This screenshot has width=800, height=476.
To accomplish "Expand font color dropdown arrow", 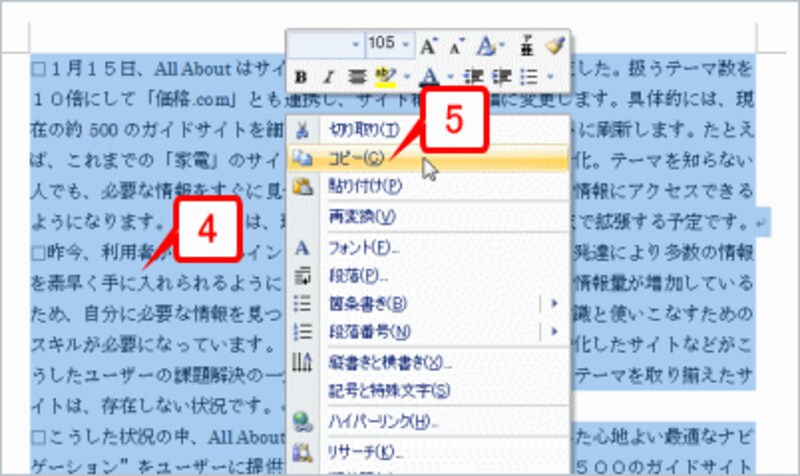I will coord(449,77).
